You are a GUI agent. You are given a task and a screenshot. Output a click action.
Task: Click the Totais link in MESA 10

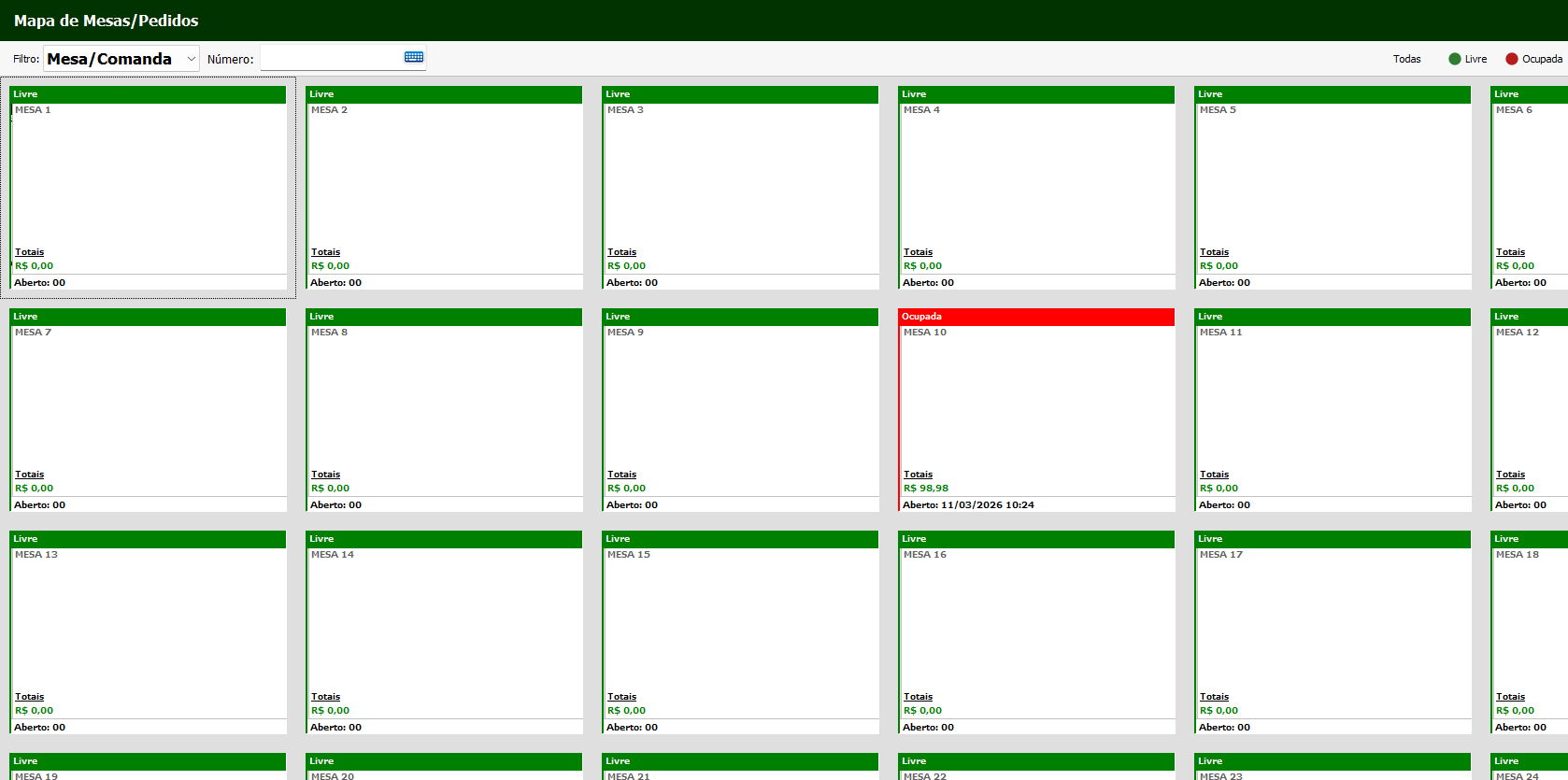(x=918, y=475)
